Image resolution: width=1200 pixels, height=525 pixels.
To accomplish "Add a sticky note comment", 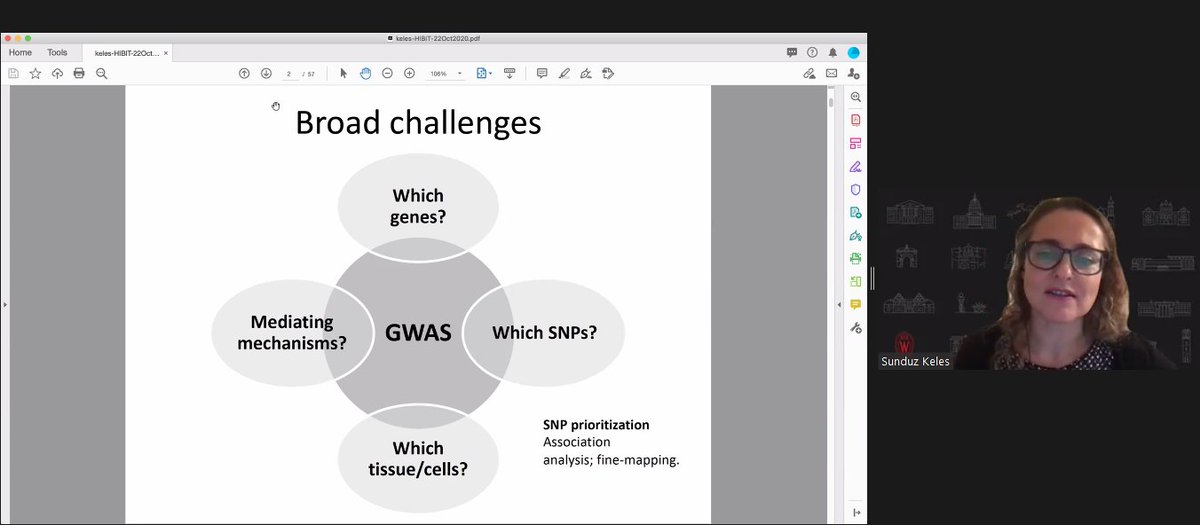I will [542, 73].
